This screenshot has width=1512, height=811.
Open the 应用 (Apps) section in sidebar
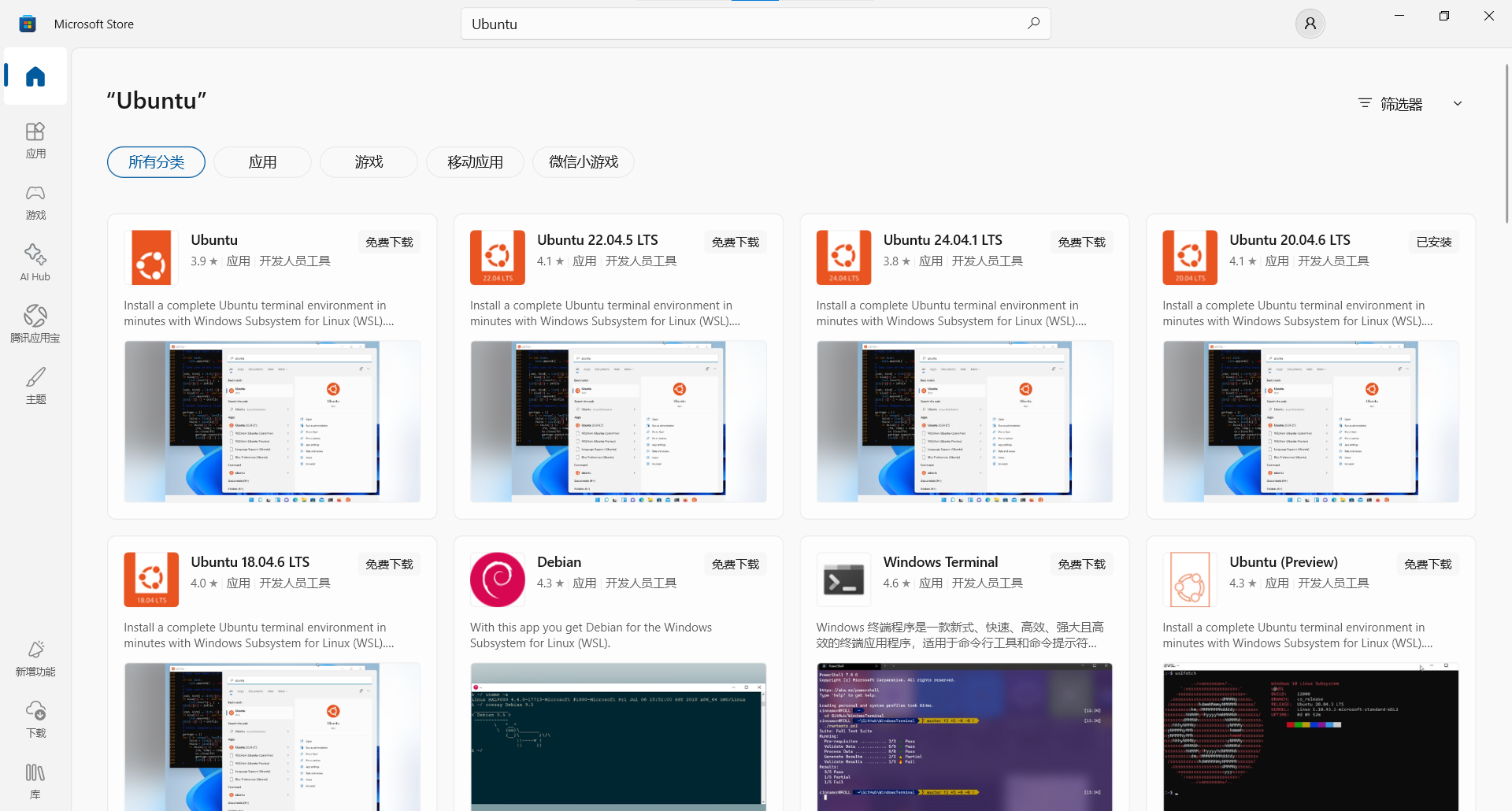pyautogui.click(x=35, y=140)
